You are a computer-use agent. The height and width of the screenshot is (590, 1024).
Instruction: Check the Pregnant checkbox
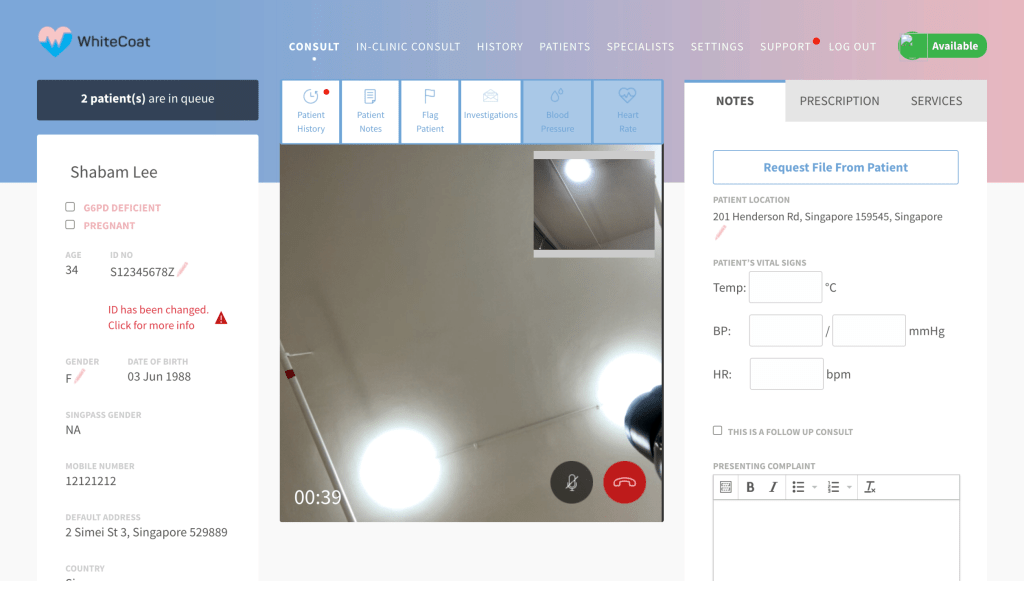point(70,225)
